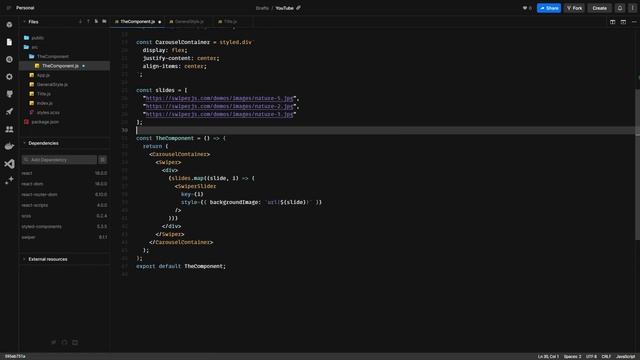Screen dimensions: 640x360
Task: Click the hamburger menu beside Personal
Action: click(9, 8)
